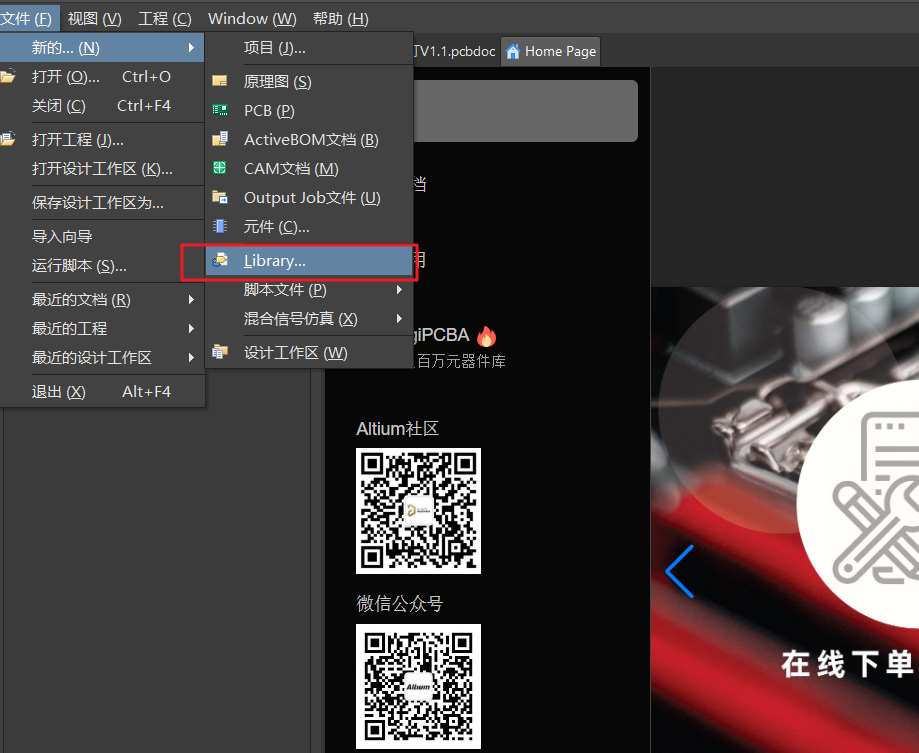Expand the arrow beside 新的... (N)
The width and height of the screenshot is (919, 753).
[191, 47]
